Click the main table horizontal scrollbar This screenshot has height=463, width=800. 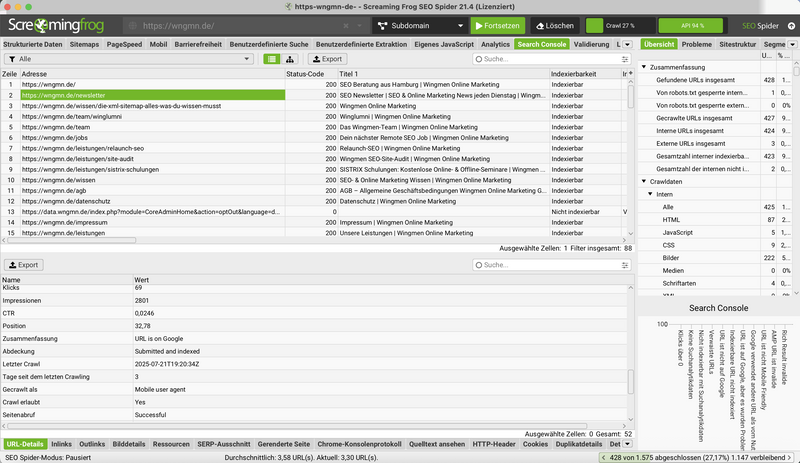click(71, 240)
